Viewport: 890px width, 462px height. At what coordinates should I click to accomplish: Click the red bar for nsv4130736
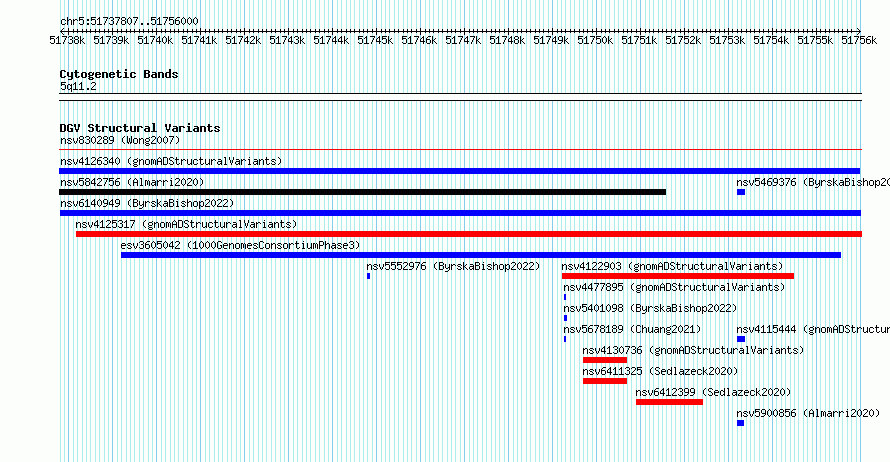pos(605,360)
